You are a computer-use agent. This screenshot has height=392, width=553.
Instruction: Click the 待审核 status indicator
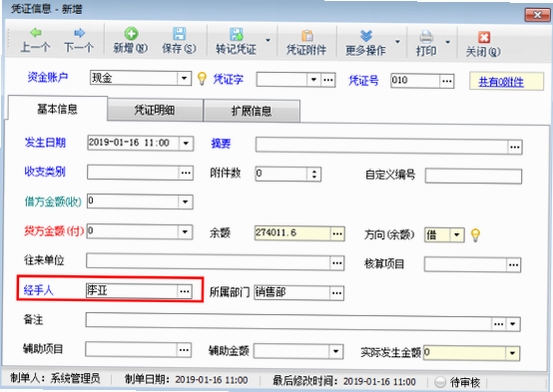point(457,382)
